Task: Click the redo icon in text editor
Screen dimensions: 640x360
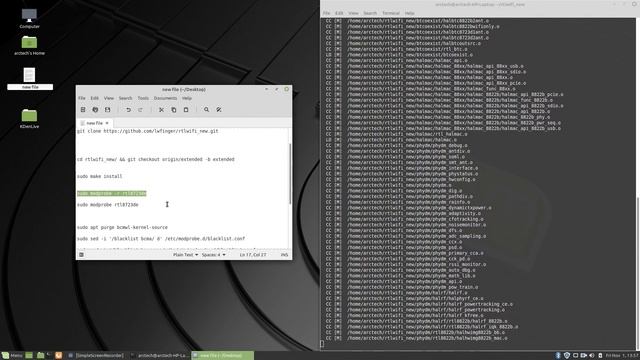Action: tap(140, 109)
